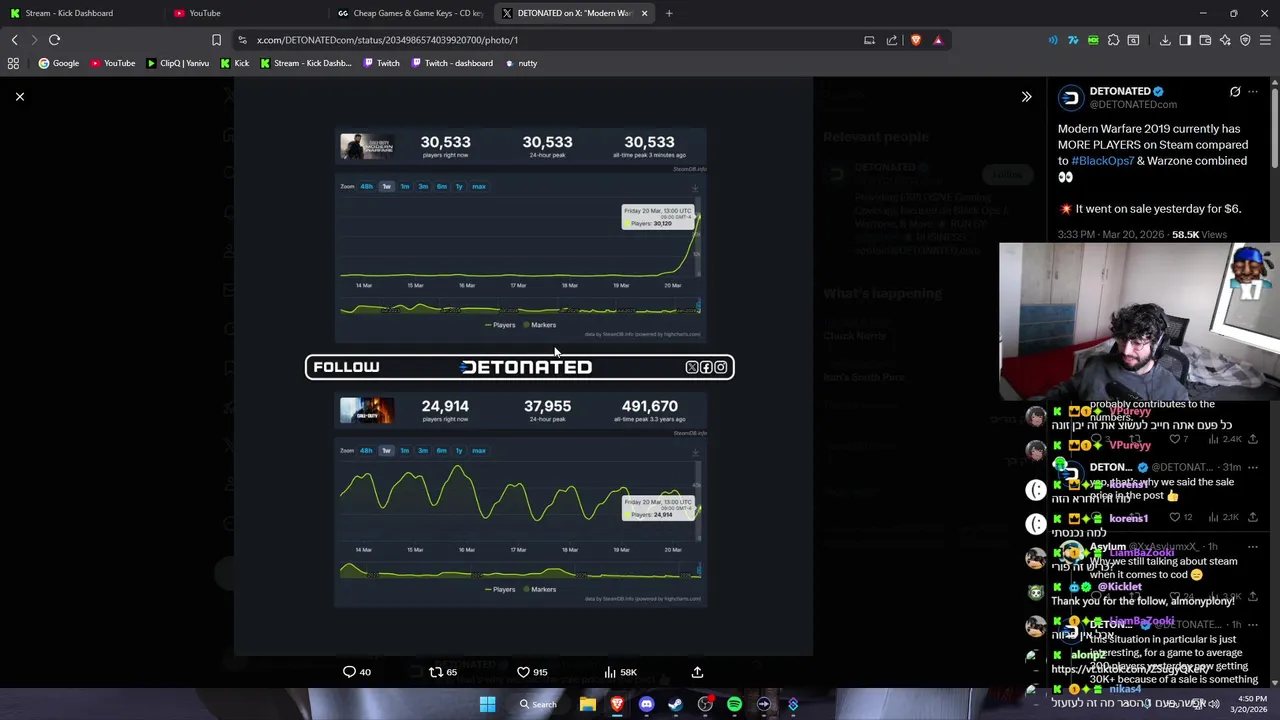
Task: Click the Modern Warfare game thumbnail in chart
Action: pyautogui.click(x=367, y=146)
